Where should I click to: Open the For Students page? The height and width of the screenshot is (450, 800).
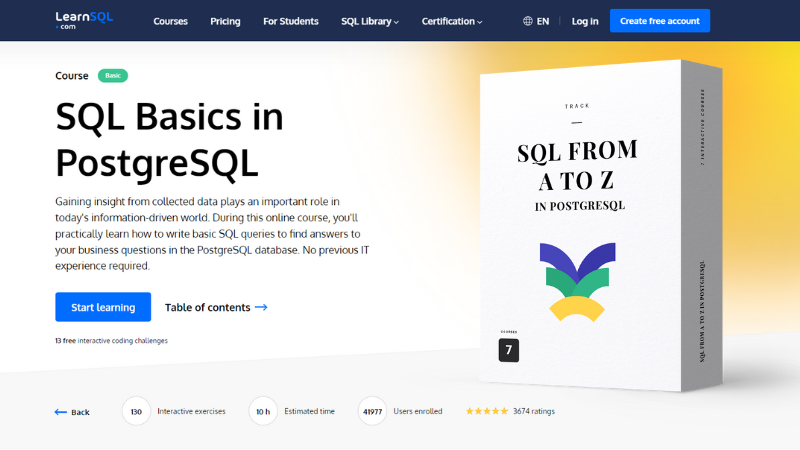tap(291, 21)
